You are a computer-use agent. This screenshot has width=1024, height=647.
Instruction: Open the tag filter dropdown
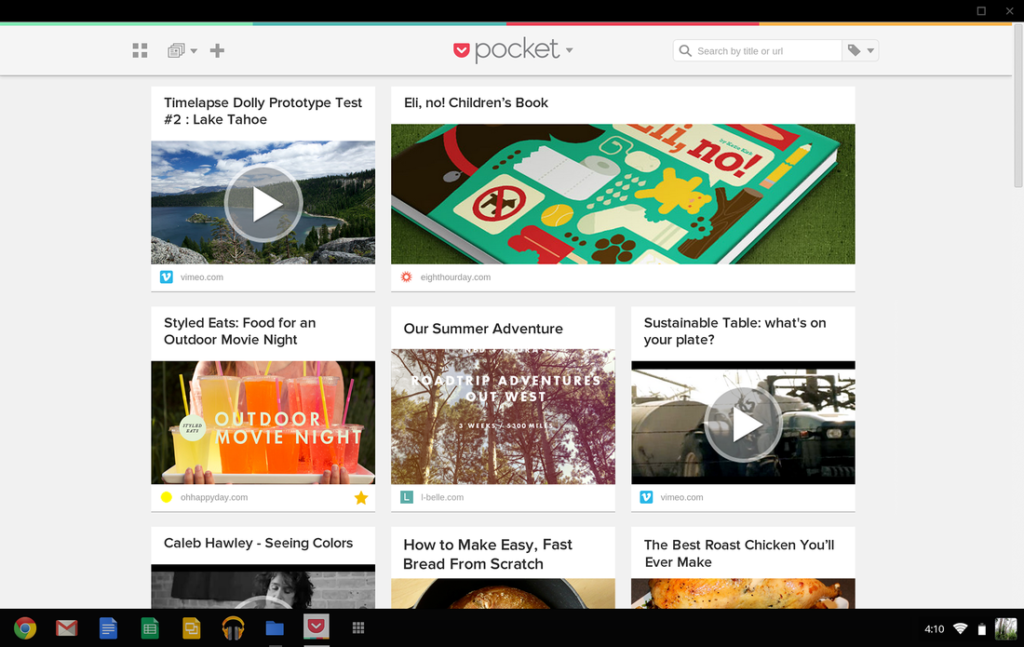pyautogui.click(x=860, y=51)
